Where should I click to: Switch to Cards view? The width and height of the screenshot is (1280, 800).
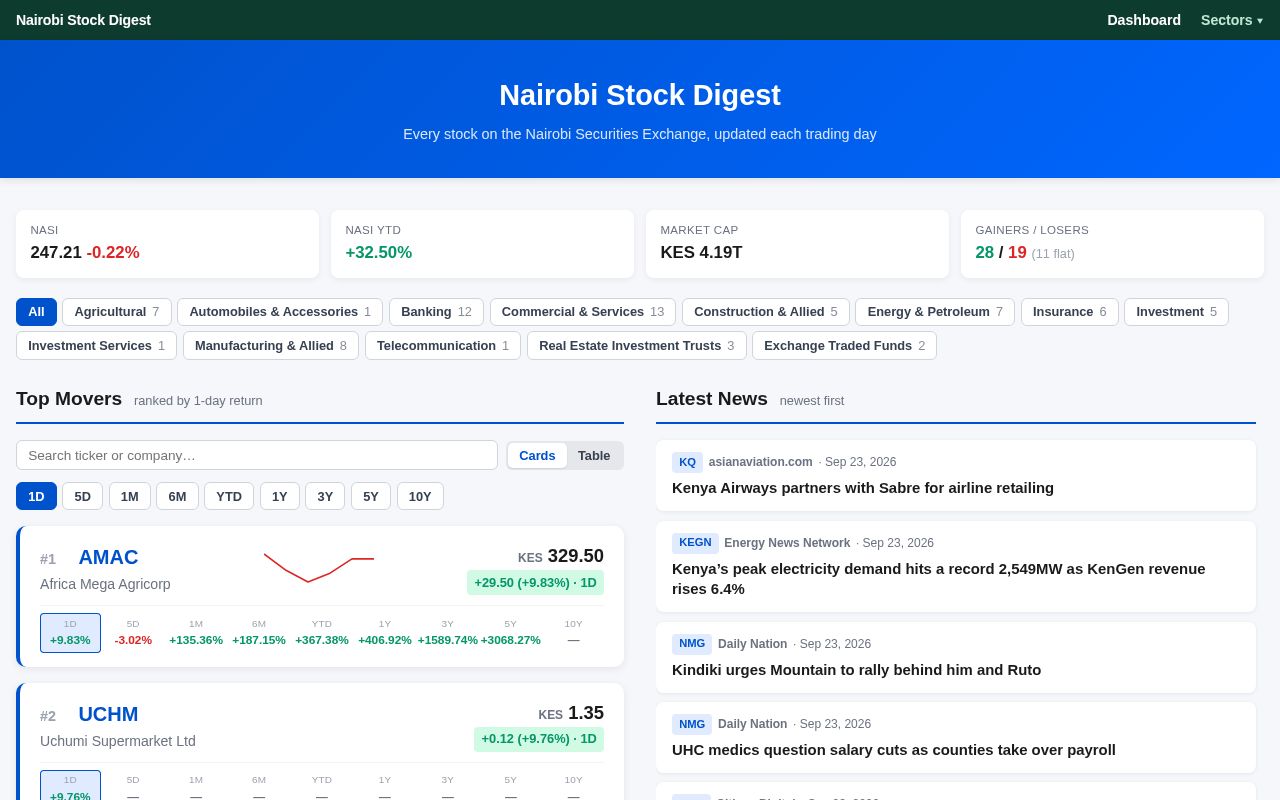[x=537, y=456]
